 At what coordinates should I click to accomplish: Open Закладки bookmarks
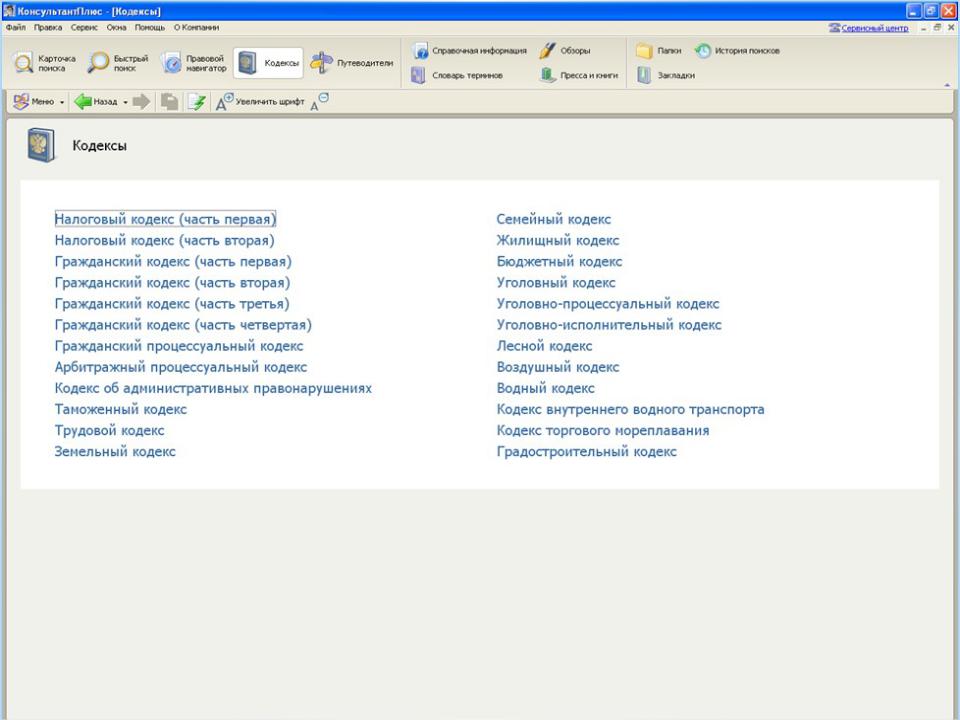tap(666, 75)
